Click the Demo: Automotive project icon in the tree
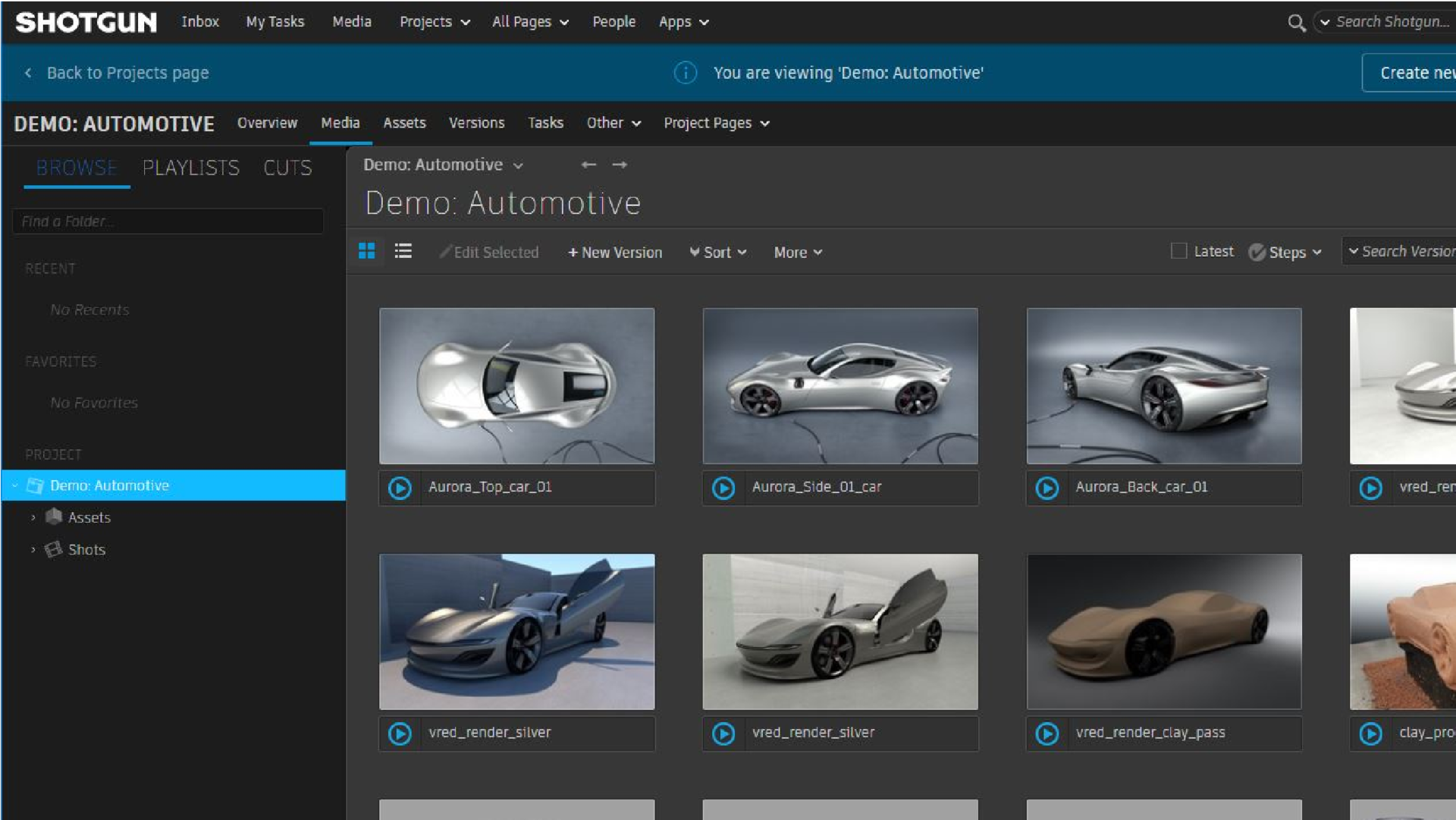Image resolution: width=1456 pixels, height=820 pixels. coord(35,485)
